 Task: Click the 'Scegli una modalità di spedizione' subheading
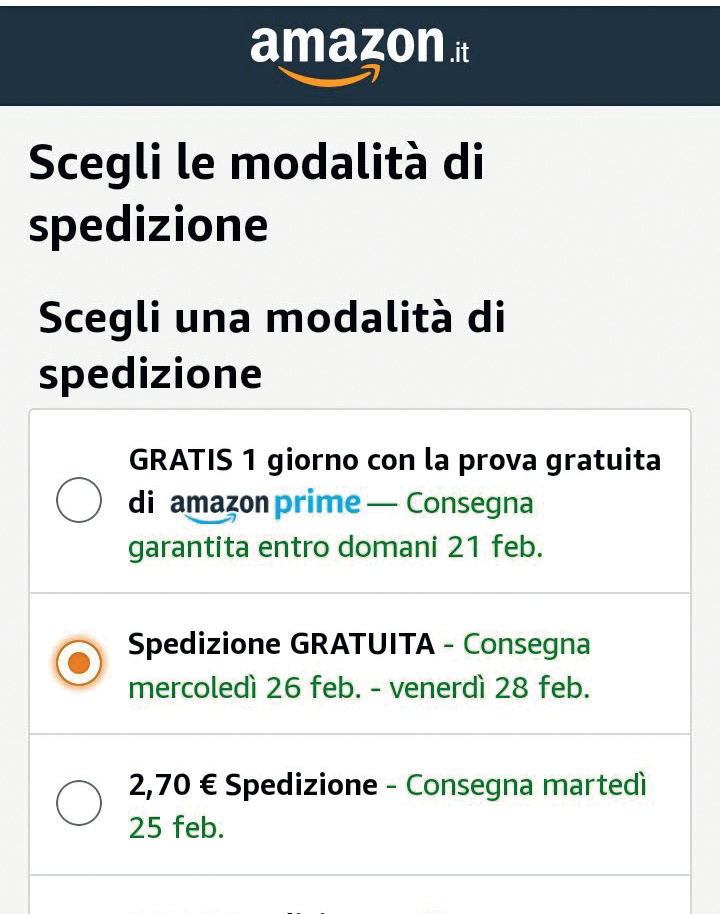[272, 346]
